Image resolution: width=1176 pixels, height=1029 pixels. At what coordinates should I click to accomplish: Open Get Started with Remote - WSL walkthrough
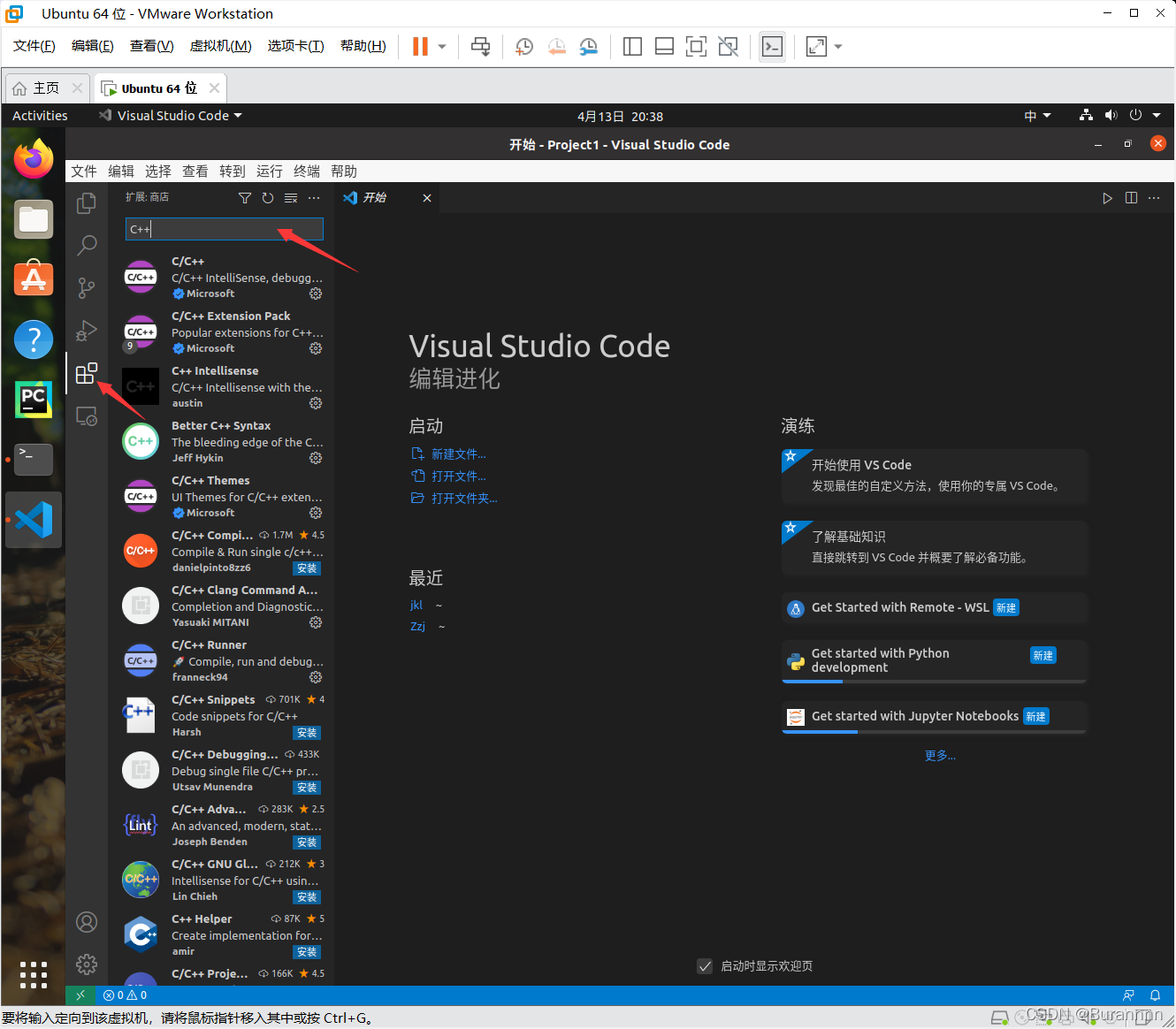point(935,608)
